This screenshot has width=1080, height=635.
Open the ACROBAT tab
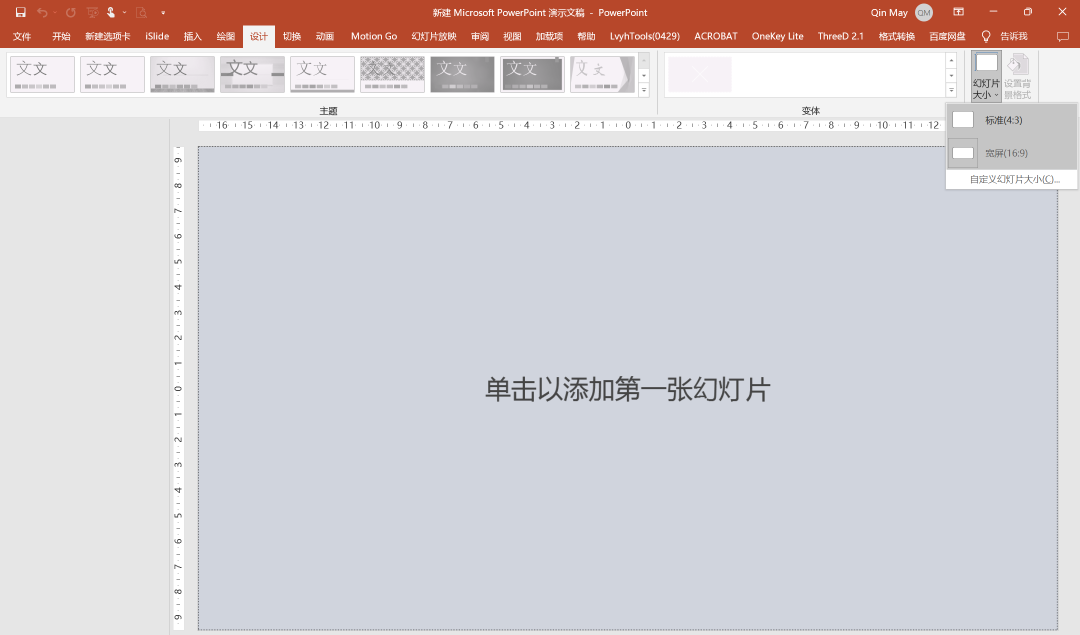pyautogui.click(x=716, y=37)
